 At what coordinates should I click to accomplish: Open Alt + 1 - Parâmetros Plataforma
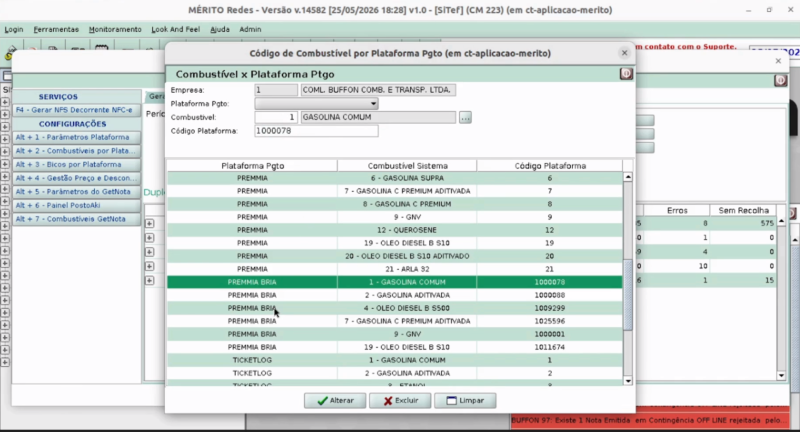coord(77,137)
